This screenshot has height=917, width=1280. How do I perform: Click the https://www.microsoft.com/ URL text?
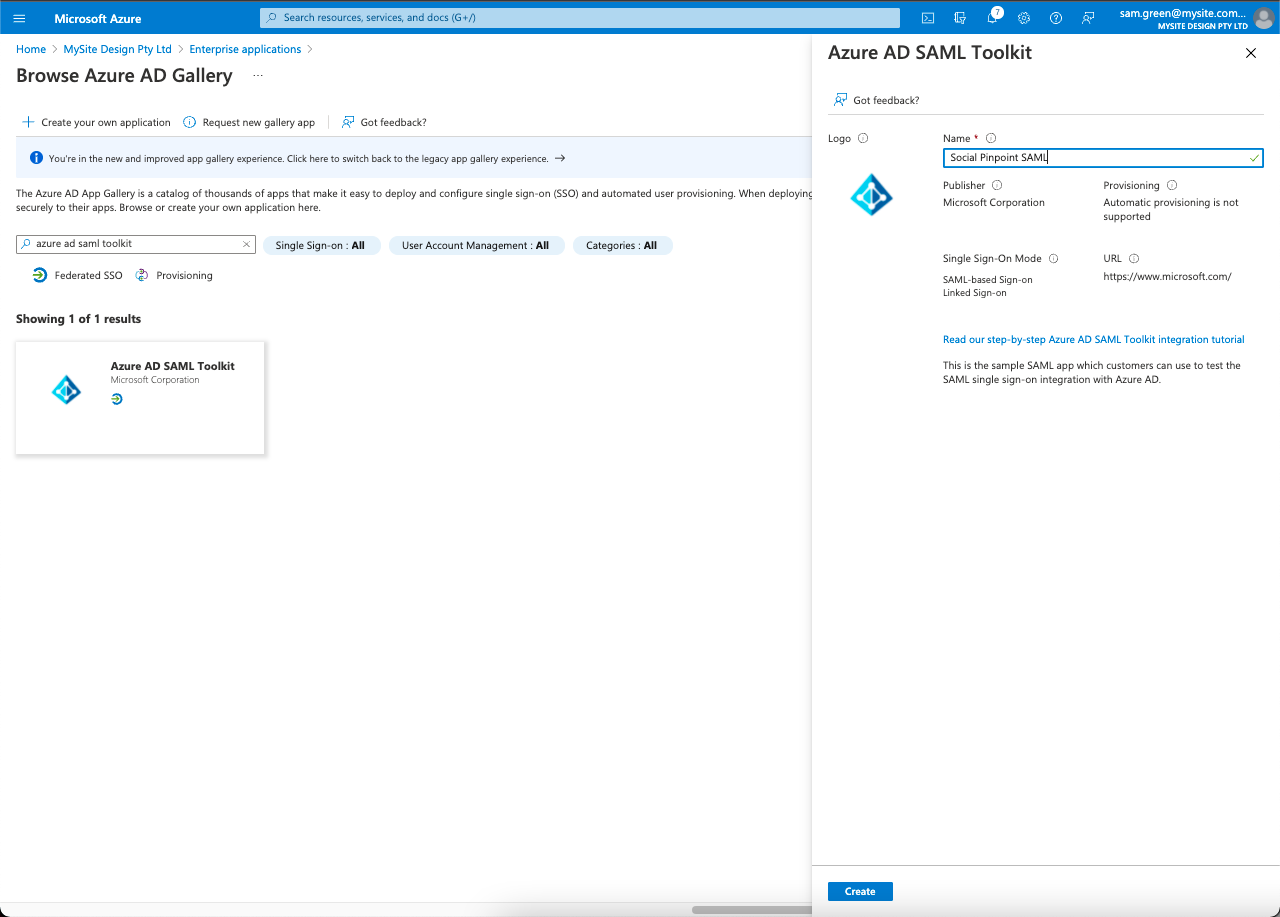pos(1167,277)
